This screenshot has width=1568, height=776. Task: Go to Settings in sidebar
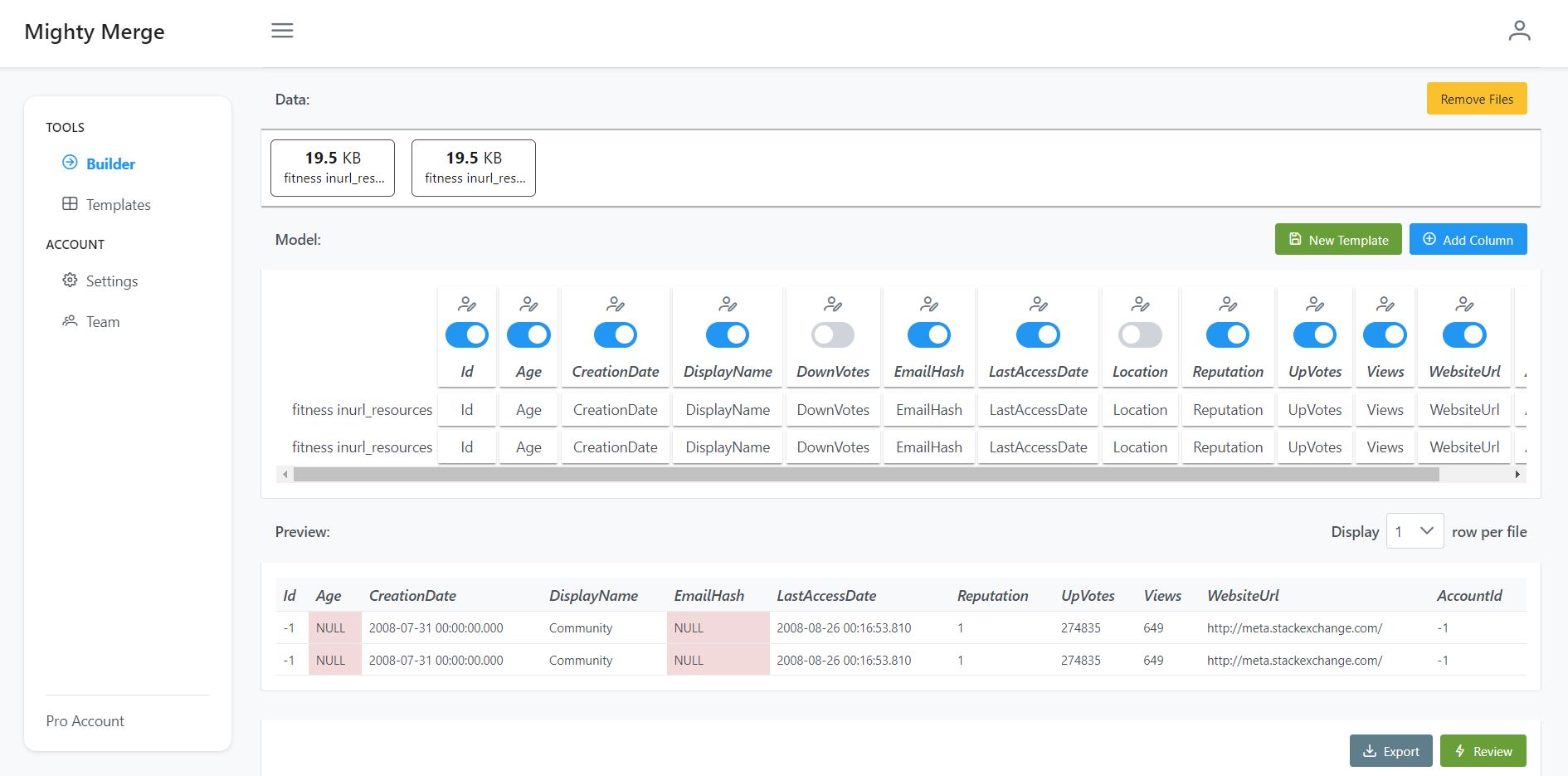coord(111,281)
